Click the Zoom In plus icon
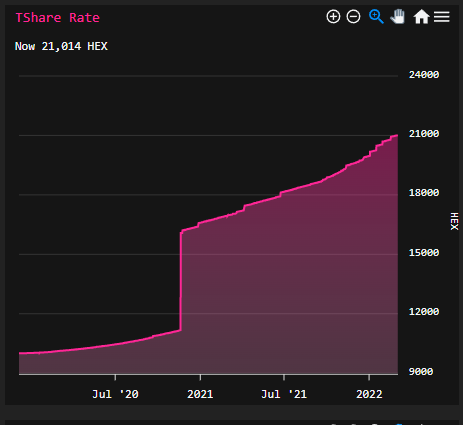The image size is (463, 425). (x=333, y=16)
